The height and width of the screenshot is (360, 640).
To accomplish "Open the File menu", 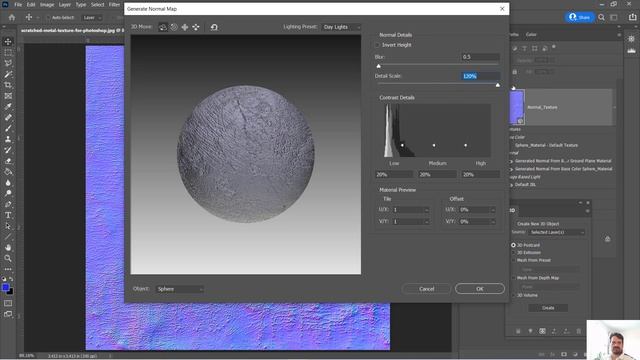I will point(18,4).
